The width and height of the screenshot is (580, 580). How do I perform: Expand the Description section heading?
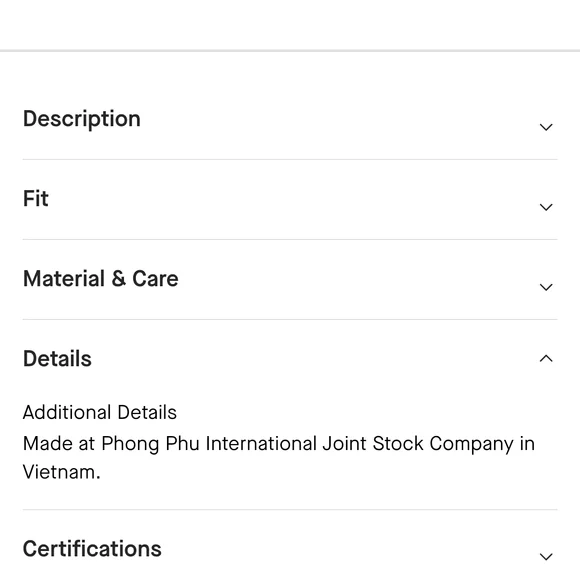coord(82,119)
